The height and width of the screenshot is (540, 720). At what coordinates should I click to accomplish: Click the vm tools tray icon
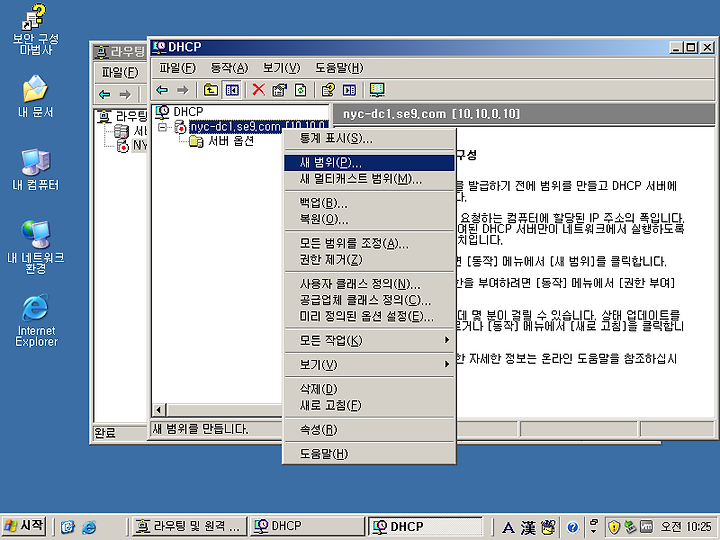(646, 527)
